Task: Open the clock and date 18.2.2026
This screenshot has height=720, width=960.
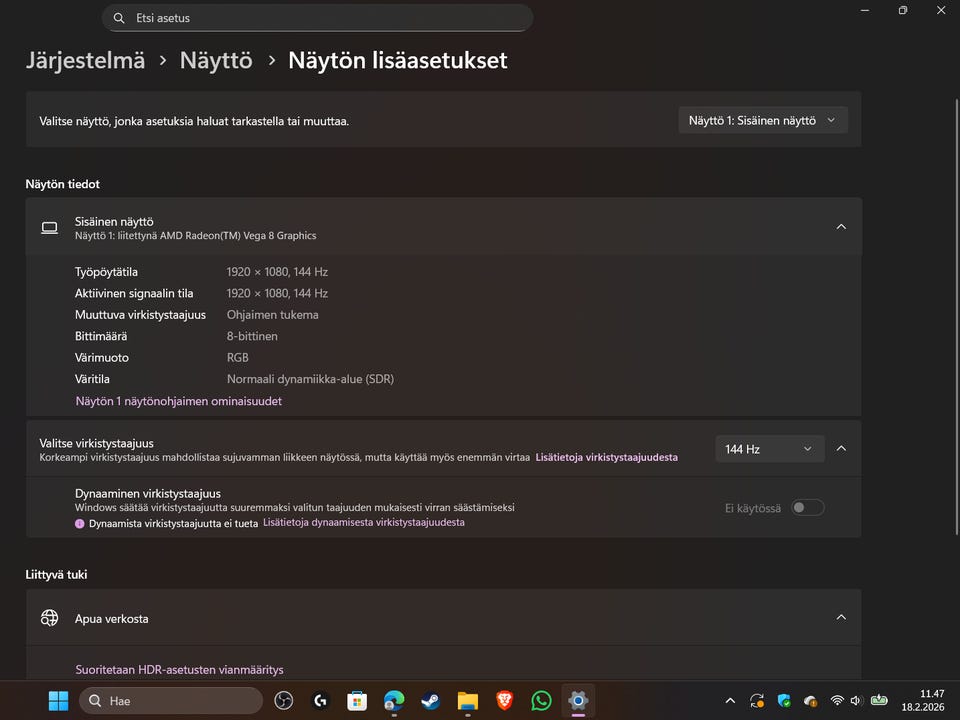Action: click(x=923, y=700)
